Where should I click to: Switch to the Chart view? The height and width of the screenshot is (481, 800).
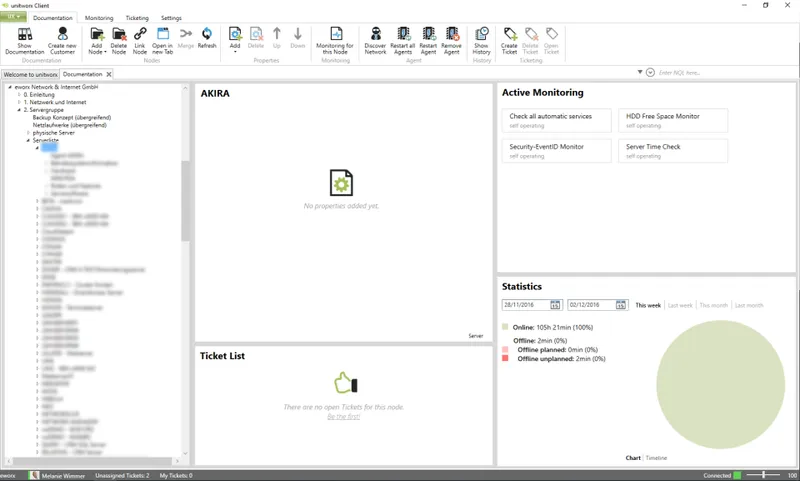pyautogui.click(x=633, y=458)
